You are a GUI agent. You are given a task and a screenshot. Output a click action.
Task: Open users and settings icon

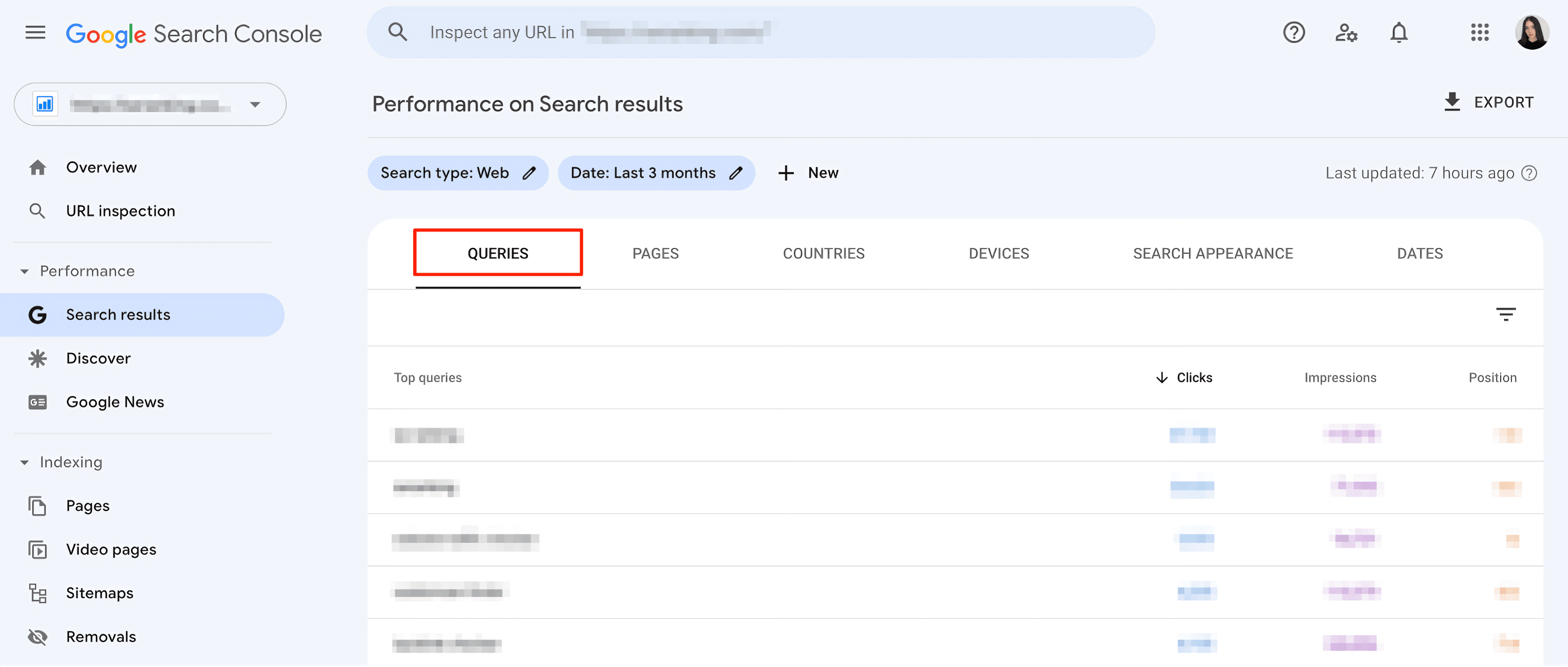pos(1346,32)
